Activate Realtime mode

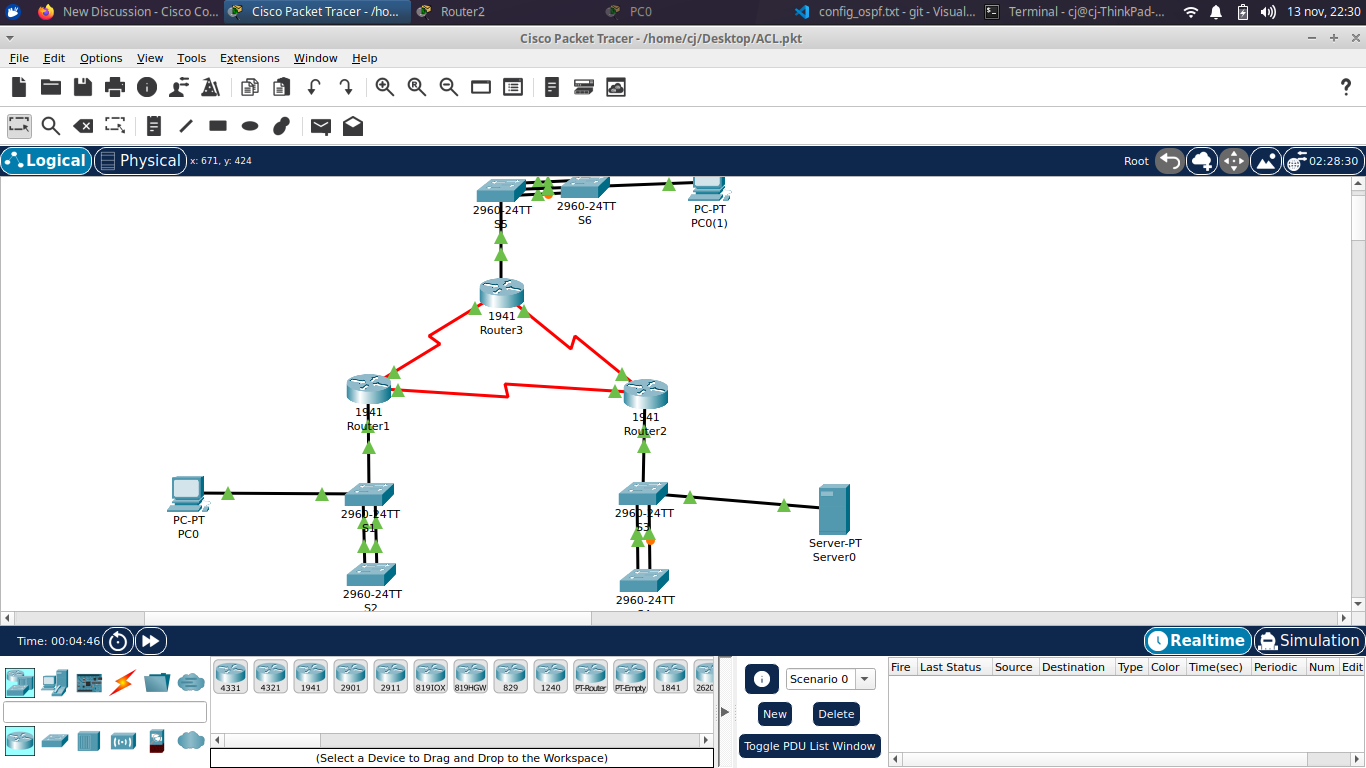[1197, 641]
